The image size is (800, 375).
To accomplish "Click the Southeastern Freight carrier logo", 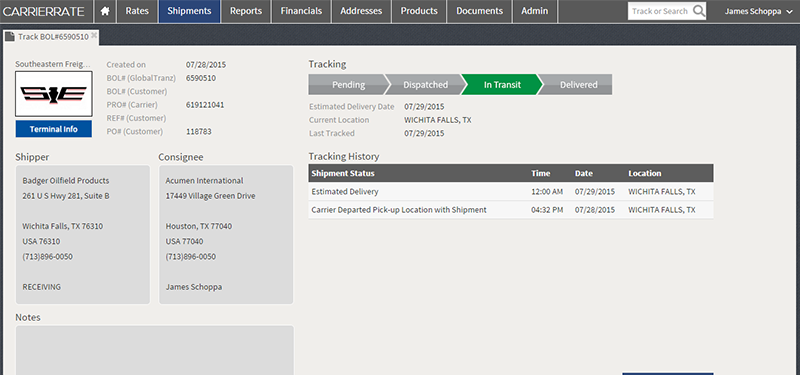I will point(54,94).
